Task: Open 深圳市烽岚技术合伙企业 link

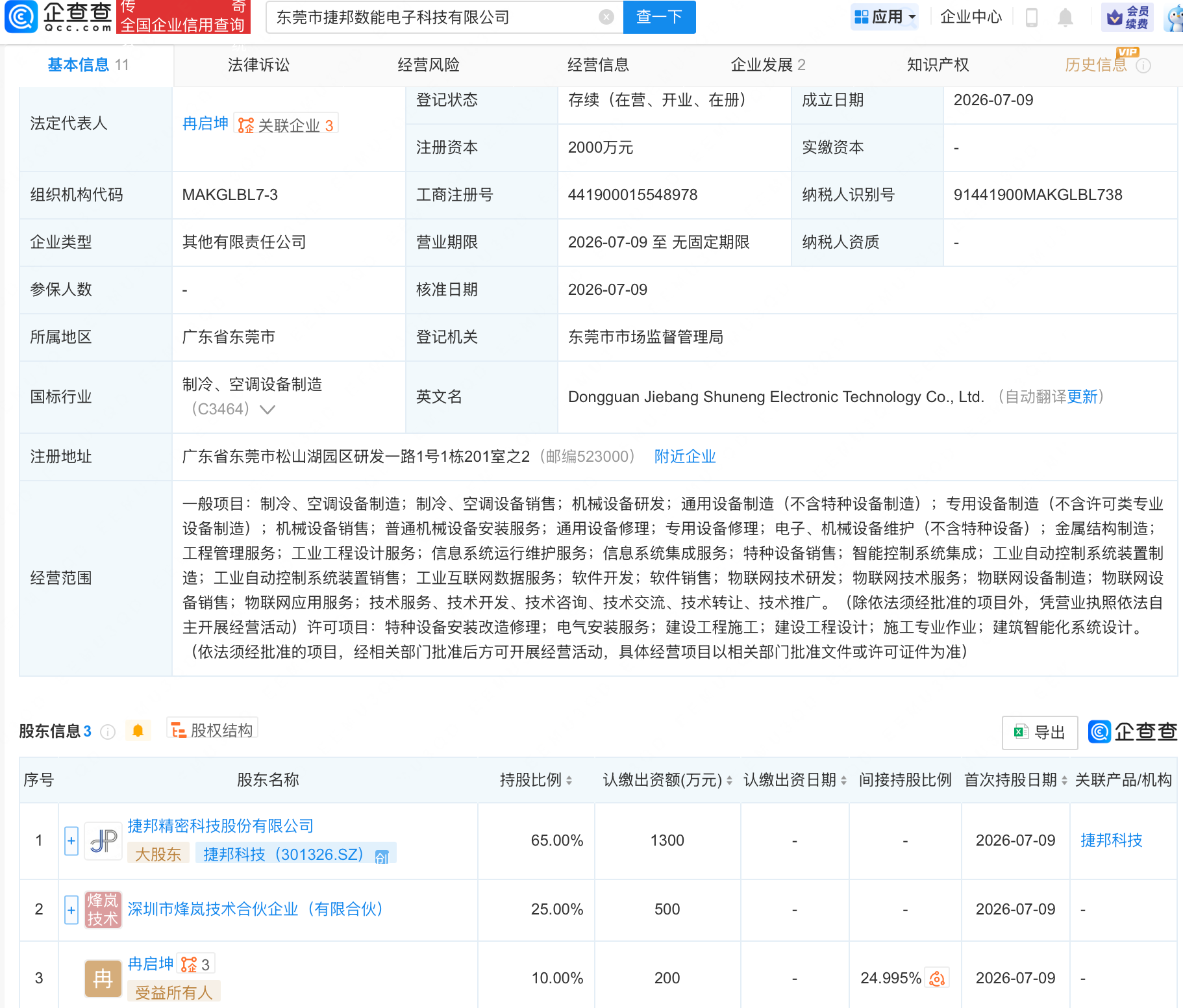Action: click(256, 909)
